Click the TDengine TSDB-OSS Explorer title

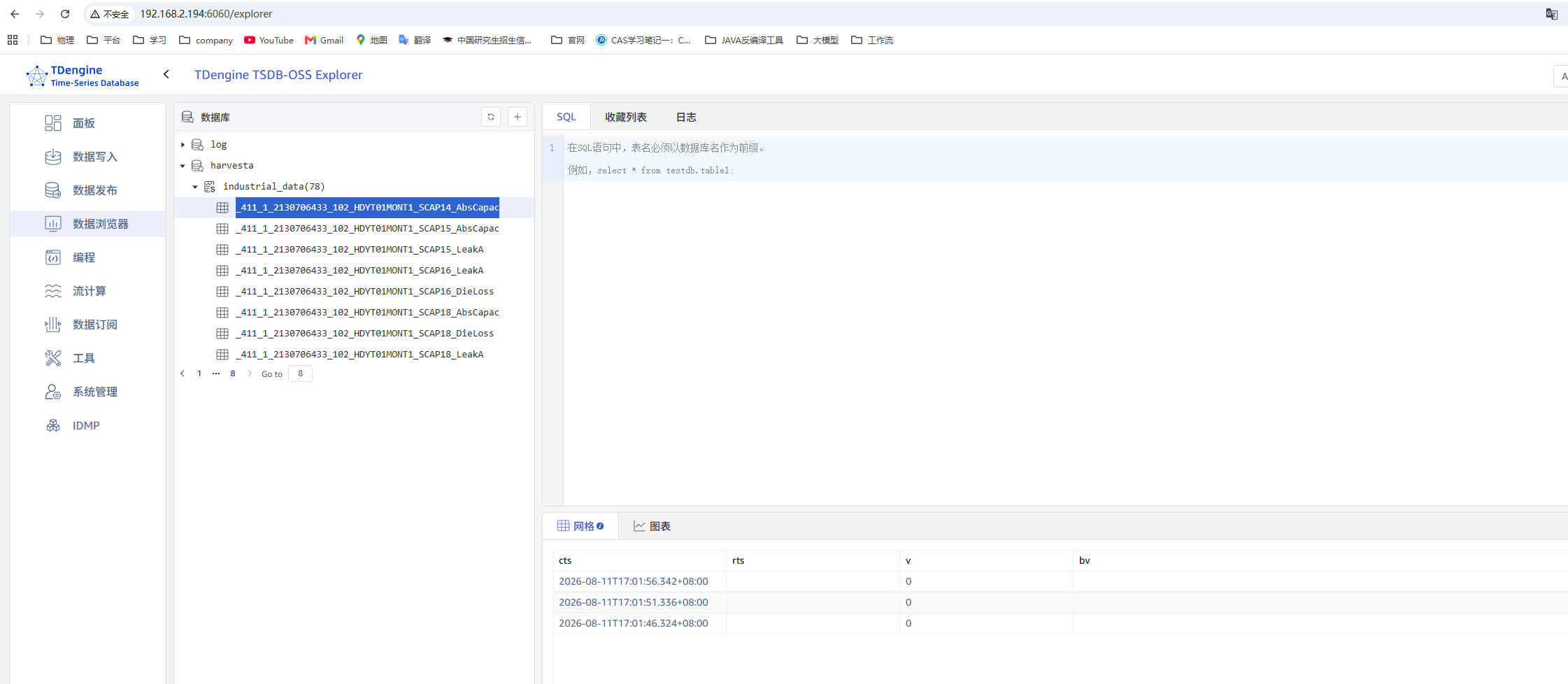pyautogui.click(x=278, y=75)
